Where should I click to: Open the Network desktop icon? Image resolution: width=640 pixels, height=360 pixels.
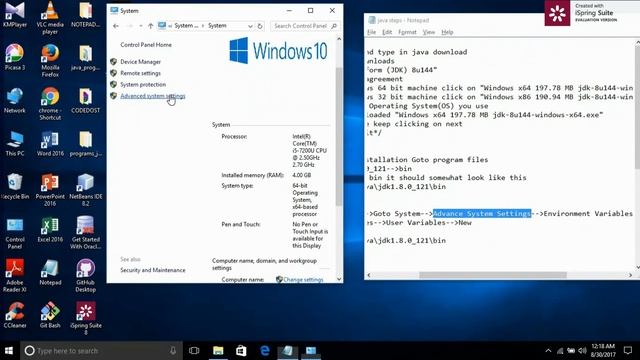click(x=15, y=101)
